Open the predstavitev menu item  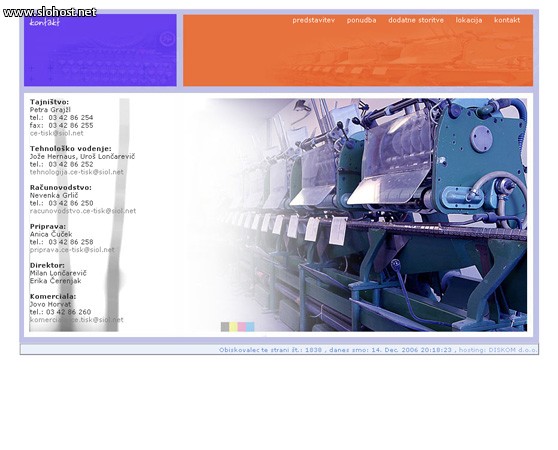coord(314,20)
